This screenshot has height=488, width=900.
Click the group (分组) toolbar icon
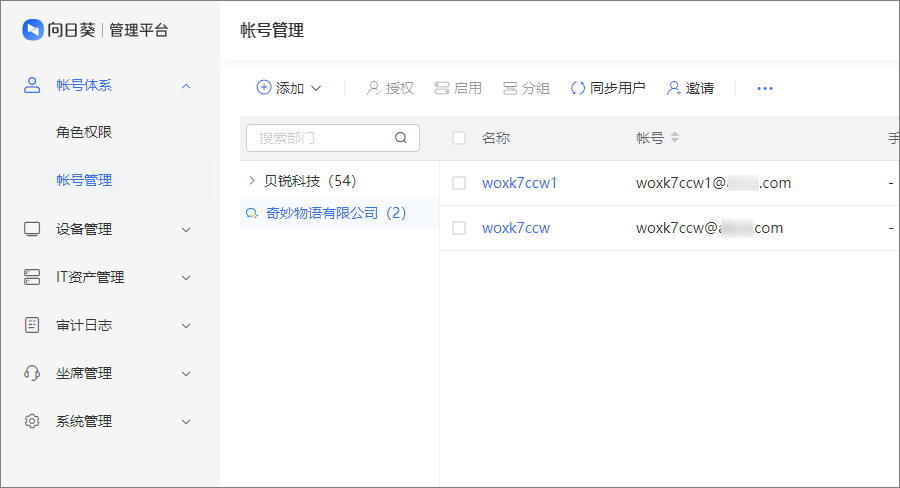510,88
